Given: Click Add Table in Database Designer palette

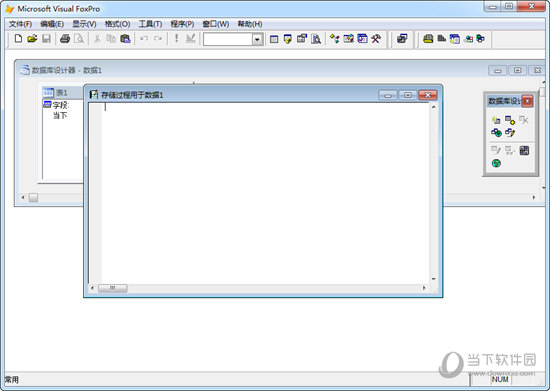Looking at the screenshot, I should pos(510,120).
